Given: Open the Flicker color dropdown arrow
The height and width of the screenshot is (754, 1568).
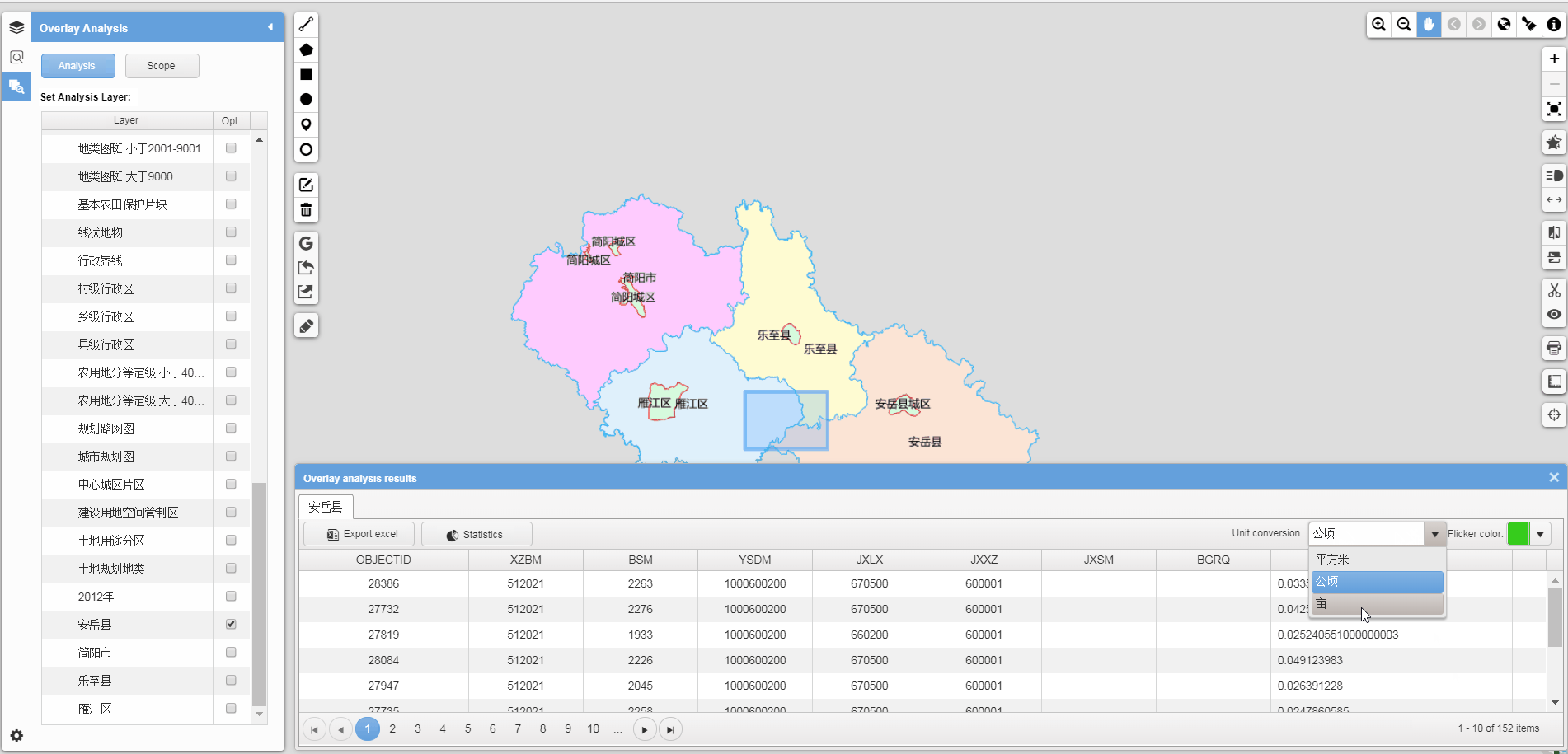Looking at the screenshot, I should [1540, 534].
